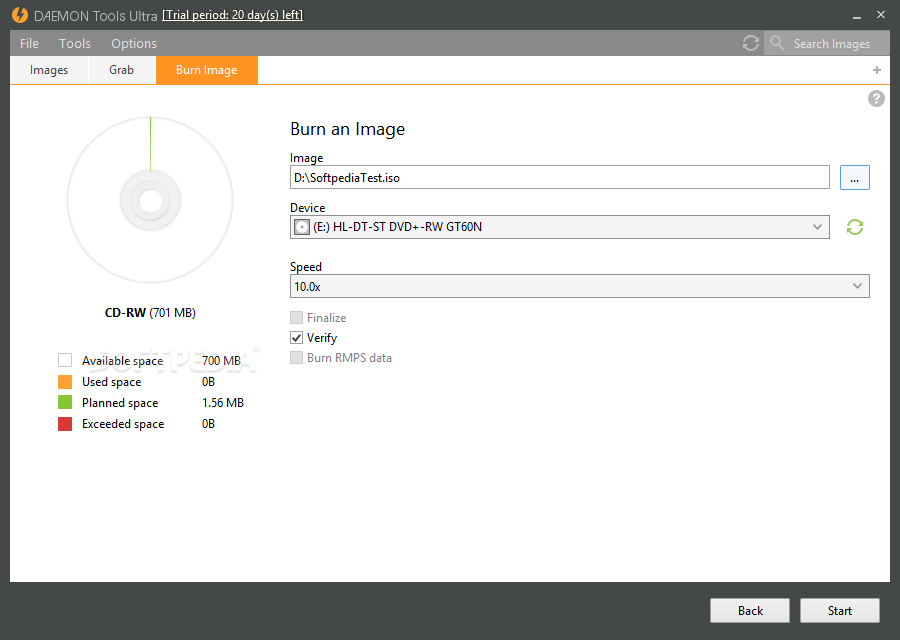This screenshot has width=900, height=640.
Task: Click the Back button
Action: 750,611
